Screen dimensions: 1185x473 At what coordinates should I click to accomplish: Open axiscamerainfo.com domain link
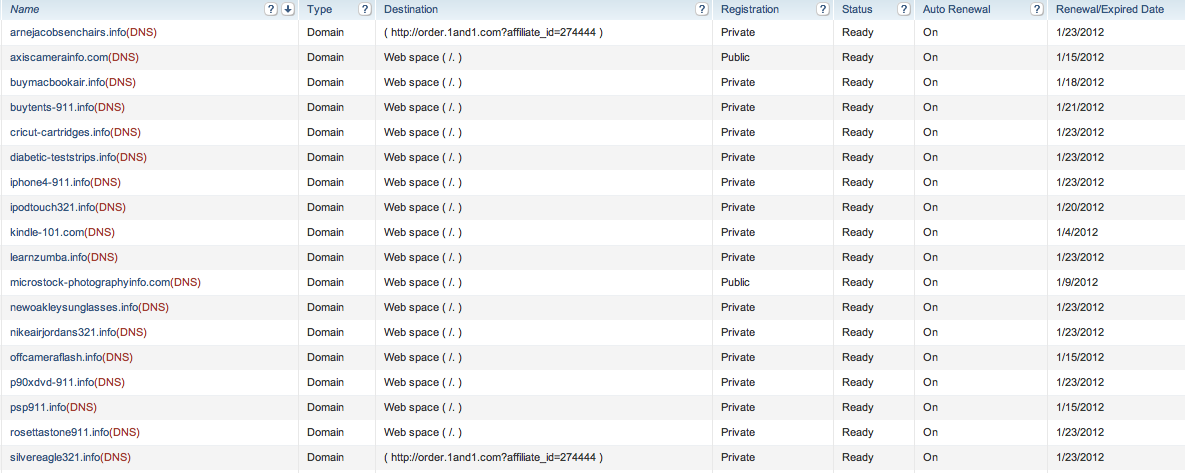pyautogui.click(x=59, y=57)
